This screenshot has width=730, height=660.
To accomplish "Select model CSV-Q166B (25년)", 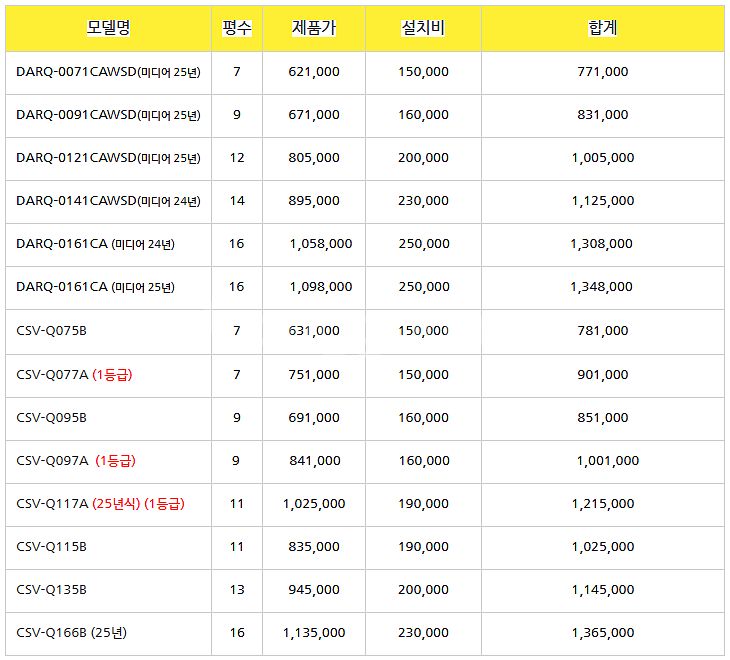I will point(71,633).
